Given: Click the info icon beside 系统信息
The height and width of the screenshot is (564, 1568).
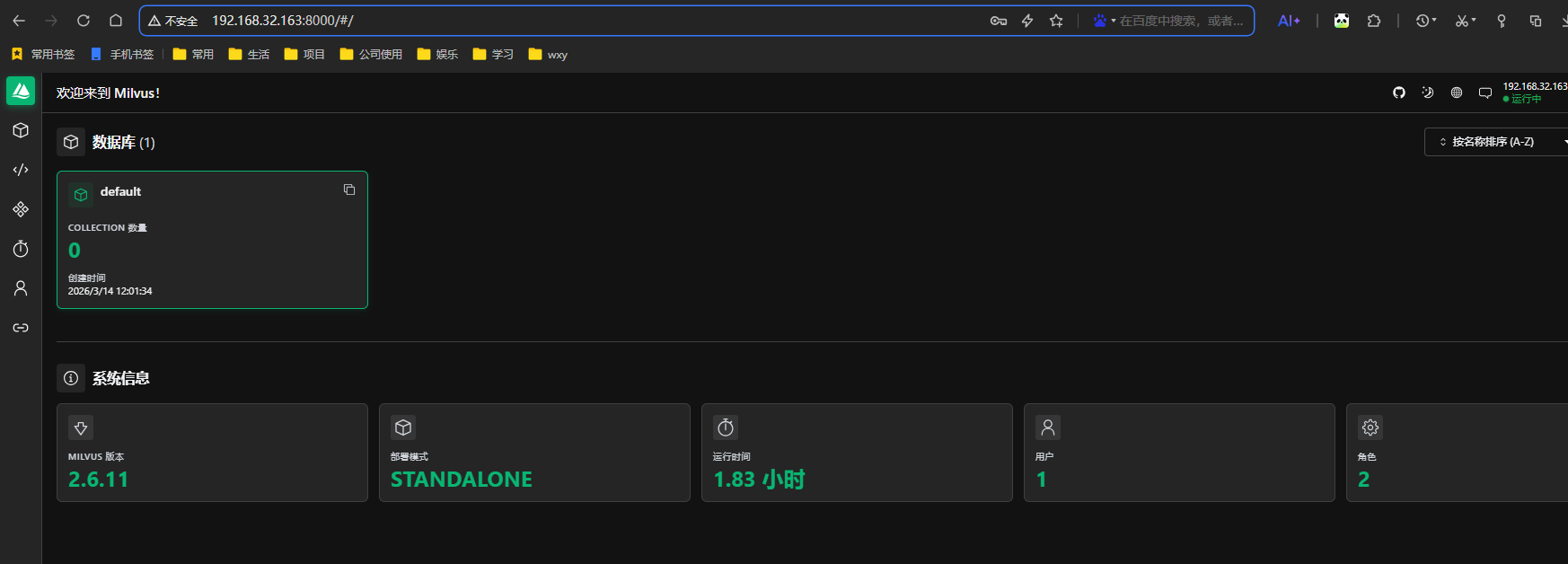Looking at the screenshot, I should tap(71, 378).
